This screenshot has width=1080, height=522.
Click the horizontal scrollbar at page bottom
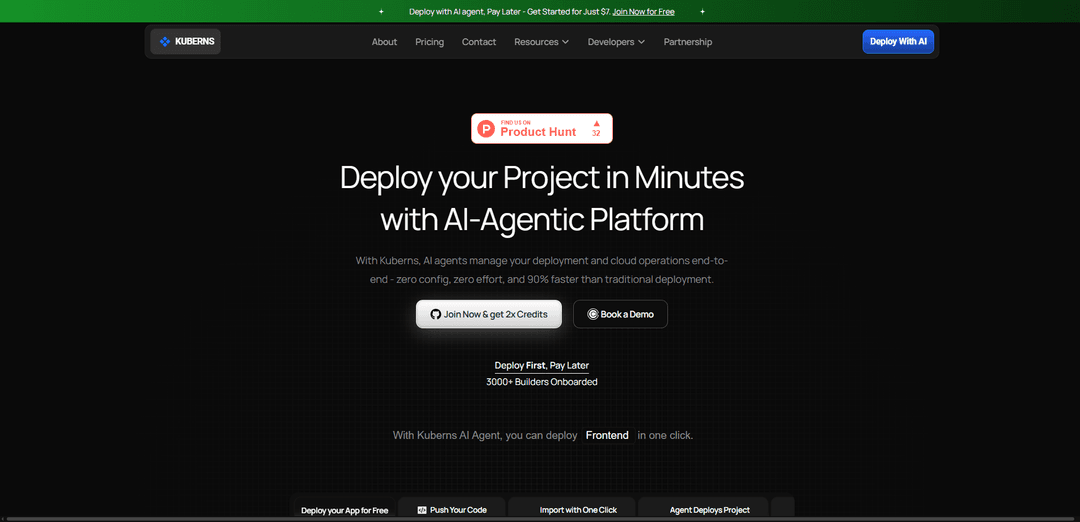tap(540, 519)
